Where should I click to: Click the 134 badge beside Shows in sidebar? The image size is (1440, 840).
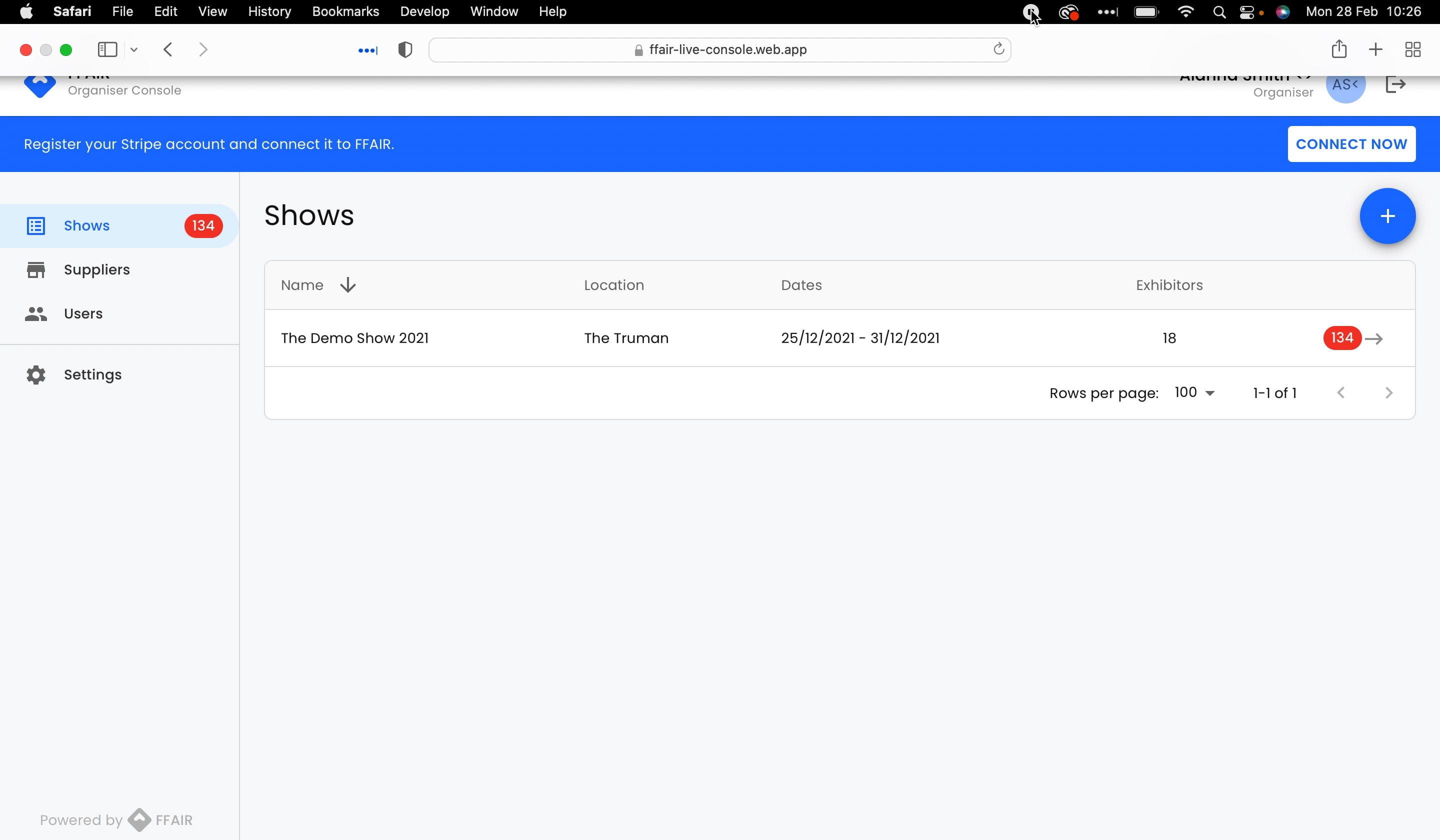coord(203,225)
